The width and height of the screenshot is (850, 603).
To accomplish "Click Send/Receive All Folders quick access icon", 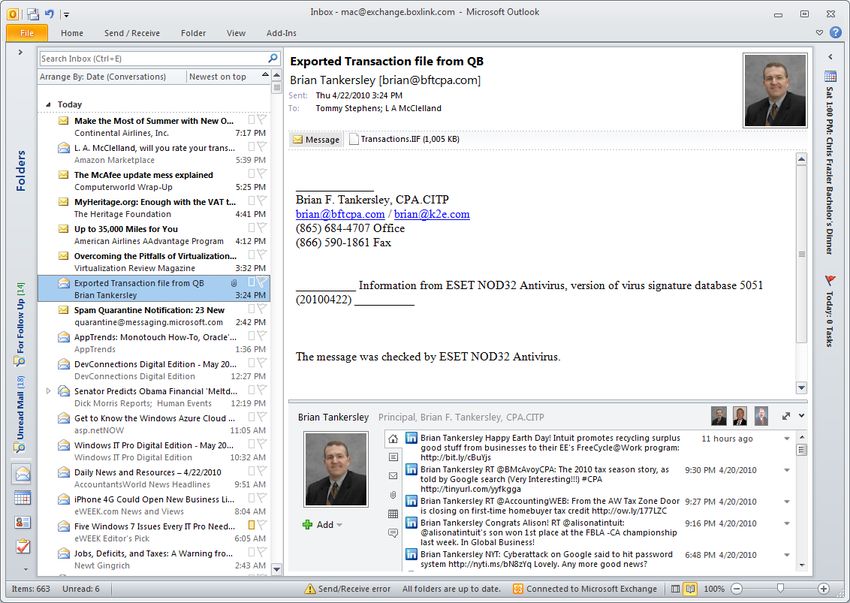I will [33, 14].
